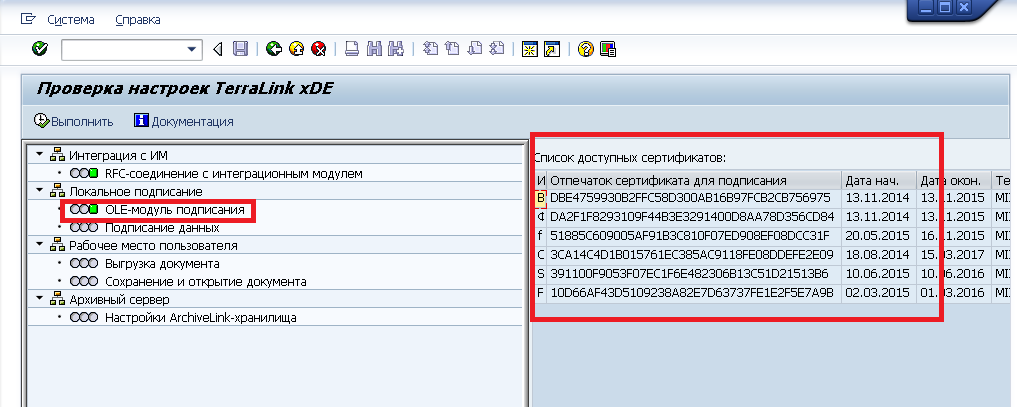Open the Справка menu
The height and width of the screenshot is (407, 1017).
pos(137,20)
